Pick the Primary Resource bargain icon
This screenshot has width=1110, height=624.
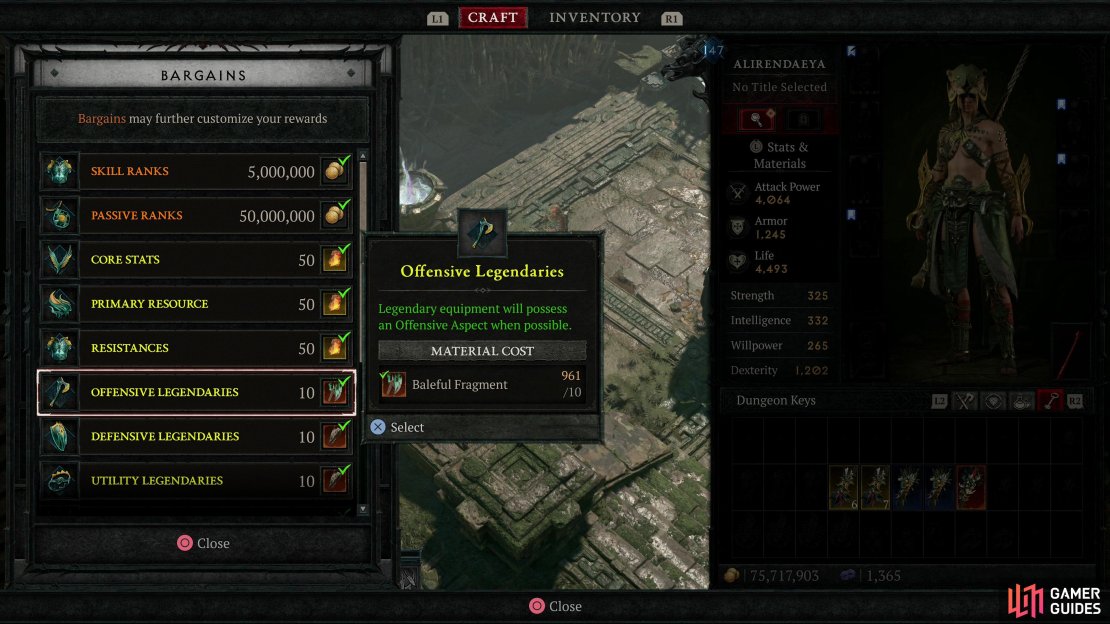point(59,304)
